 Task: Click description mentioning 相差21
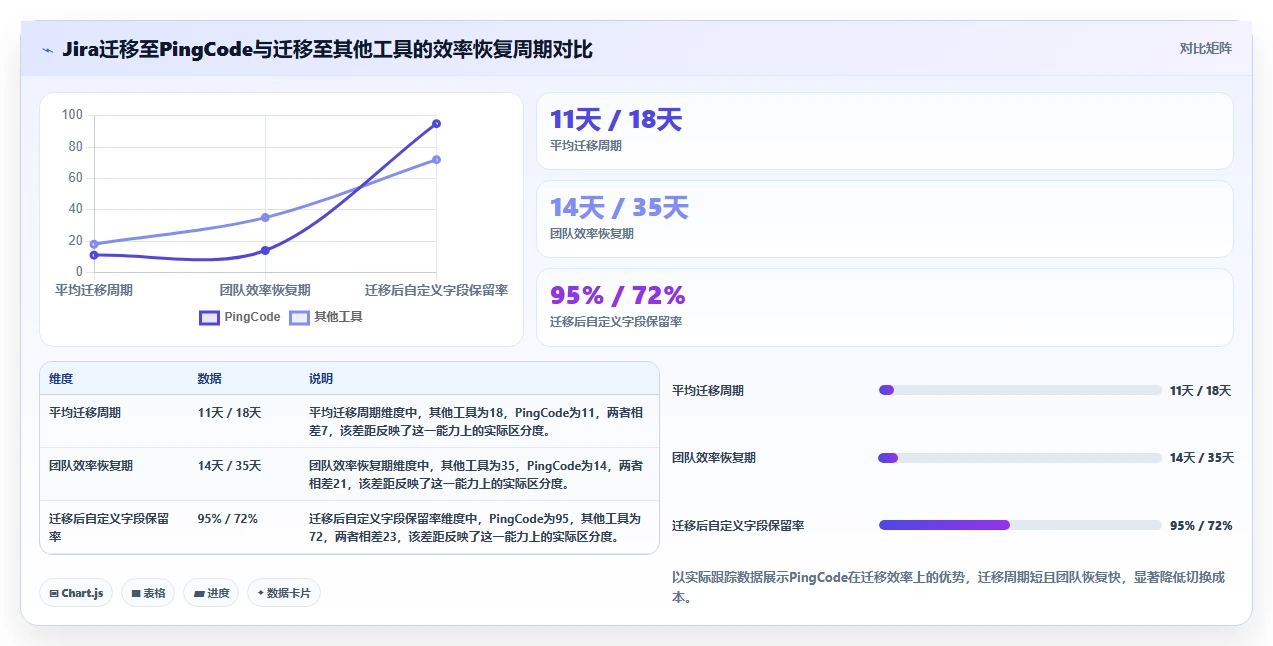pyautogui.click(x=476, y=474)
